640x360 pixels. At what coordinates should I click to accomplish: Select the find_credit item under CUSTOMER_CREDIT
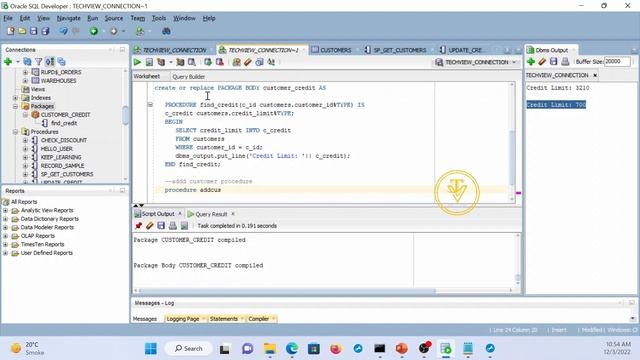[64, 123]
